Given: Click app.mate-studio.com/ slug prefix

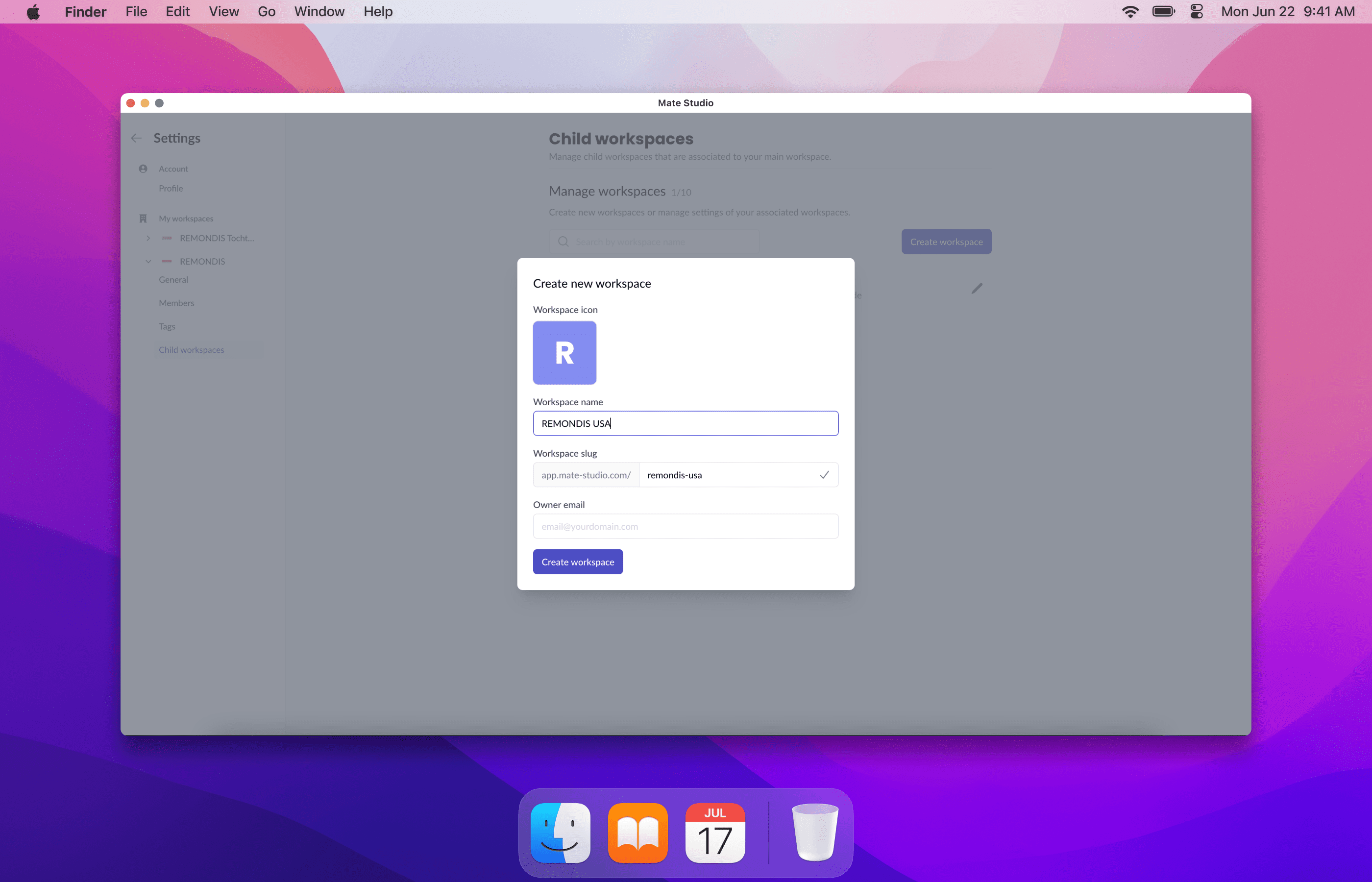Looking at the screenshot, I should [586, 475].
